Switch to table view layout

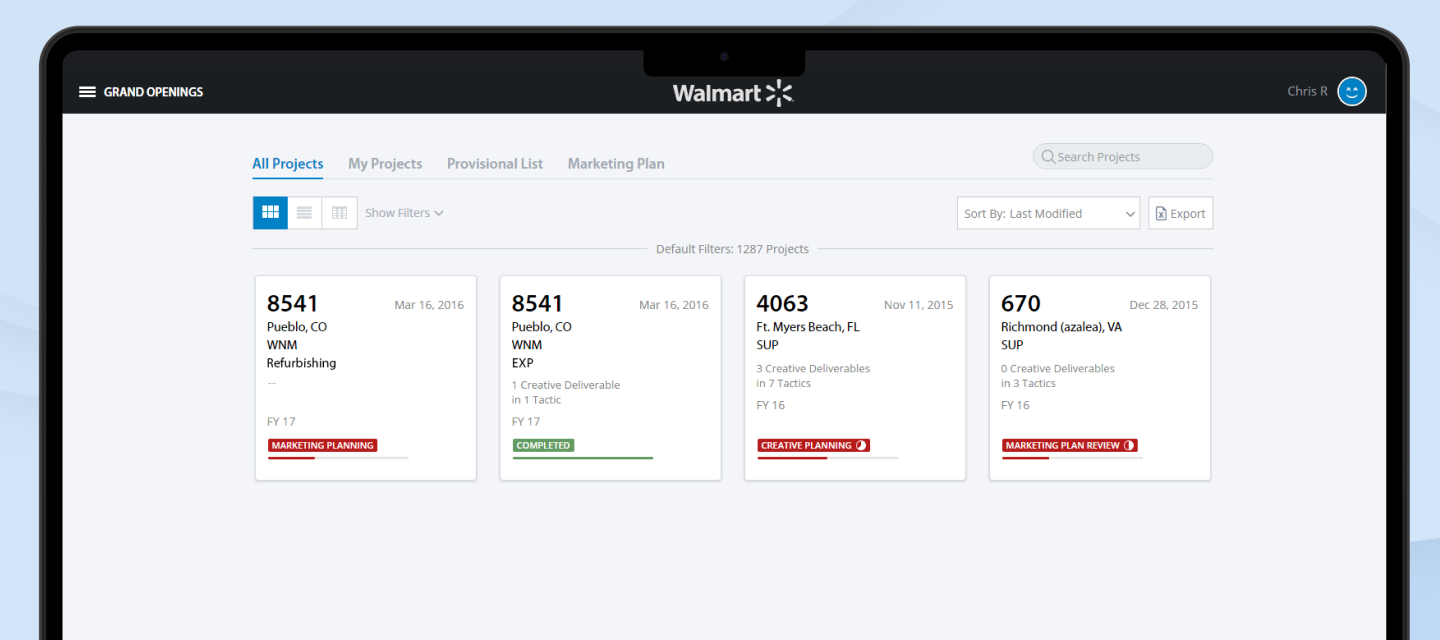[339, 213]
